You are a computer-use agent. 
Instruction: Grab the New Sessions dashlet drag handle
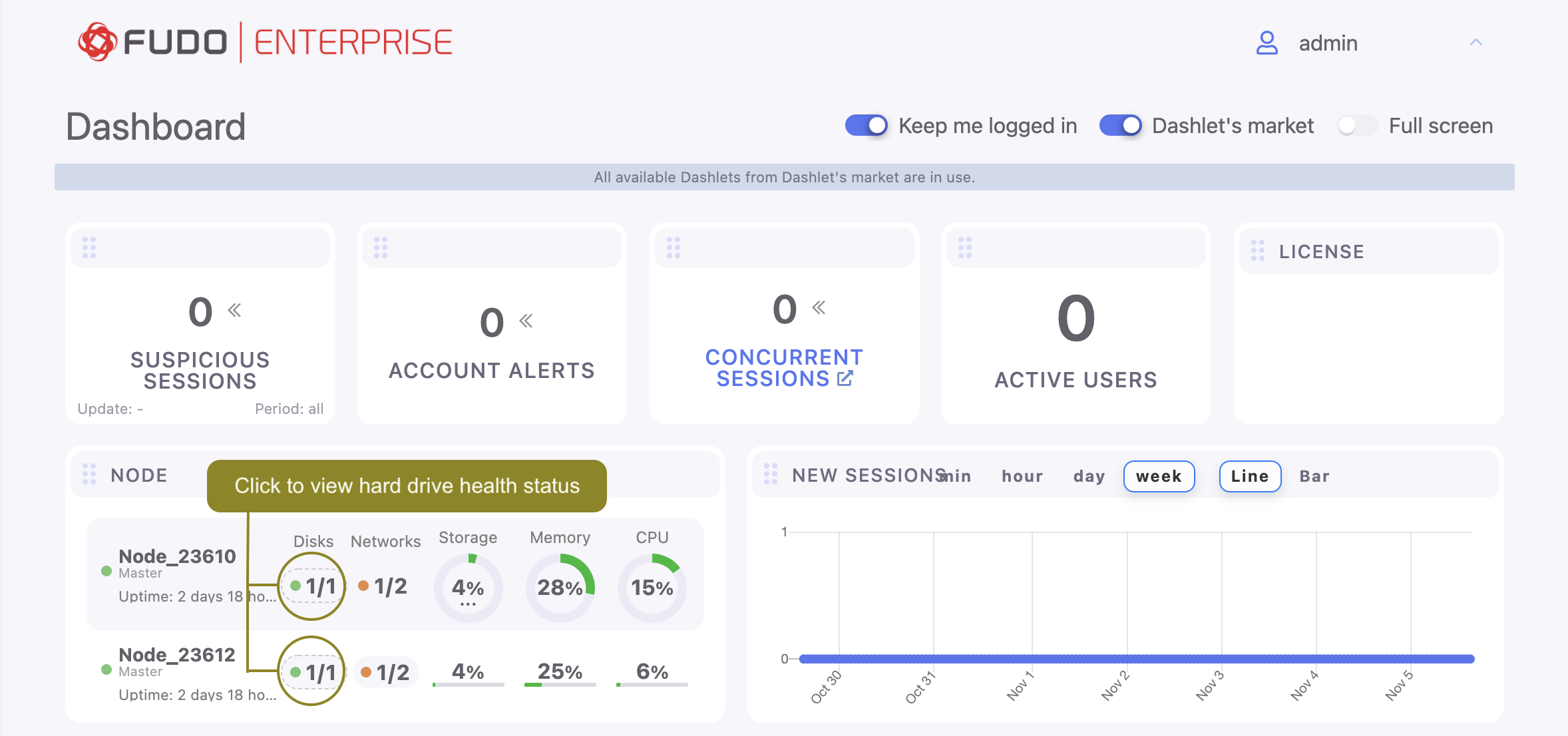[x=770, y=474]
